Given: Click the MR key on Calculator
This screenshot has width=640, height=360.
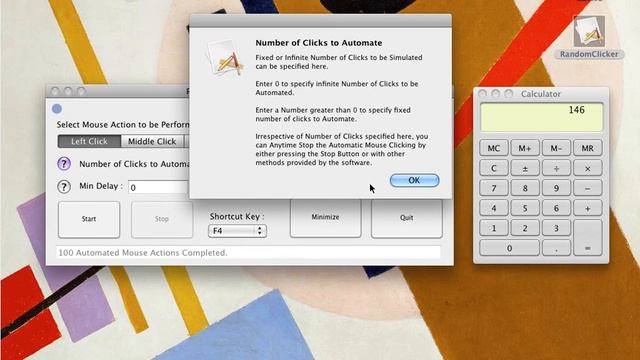Looking at the screenshot, I should click(587, 148).
